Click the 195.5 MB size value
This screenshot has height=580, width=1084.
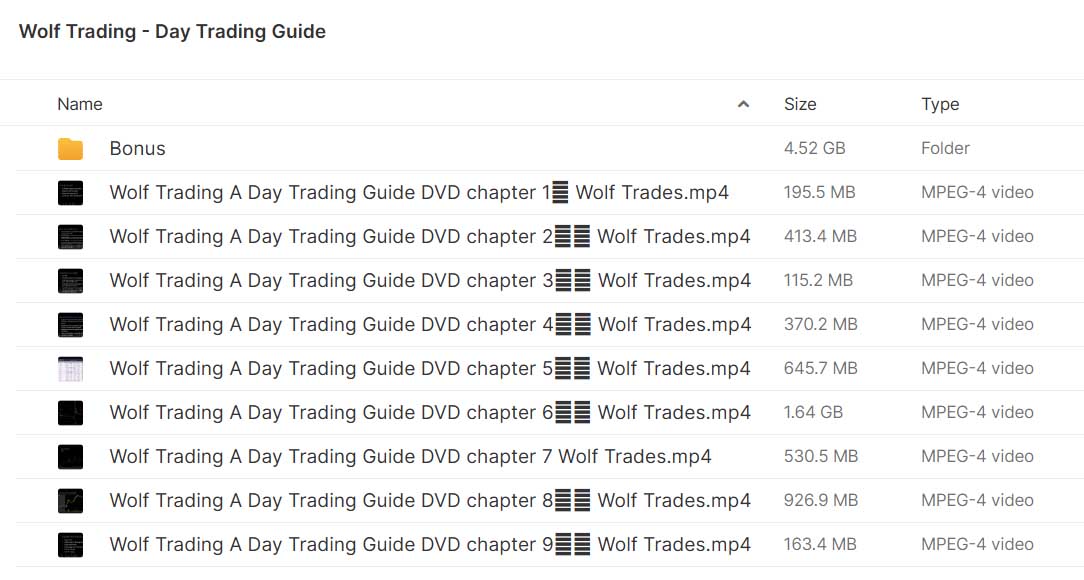(x=819, y=192)
